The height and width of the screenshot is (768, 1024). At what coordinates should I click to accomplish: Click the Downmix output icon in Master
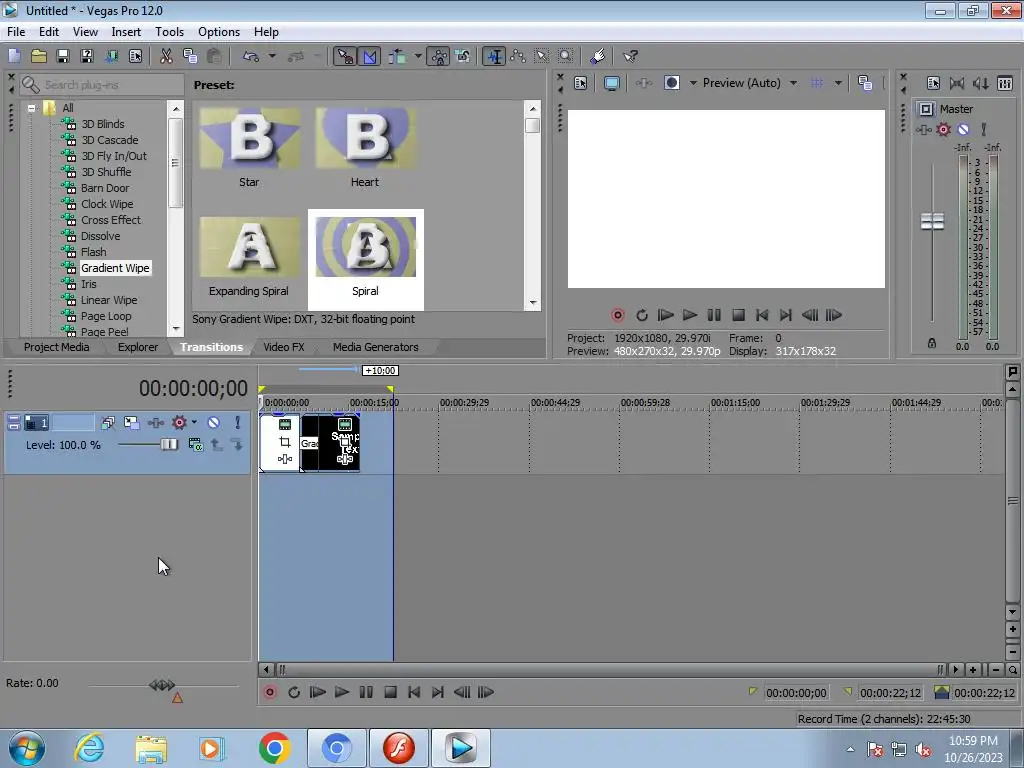957,83
